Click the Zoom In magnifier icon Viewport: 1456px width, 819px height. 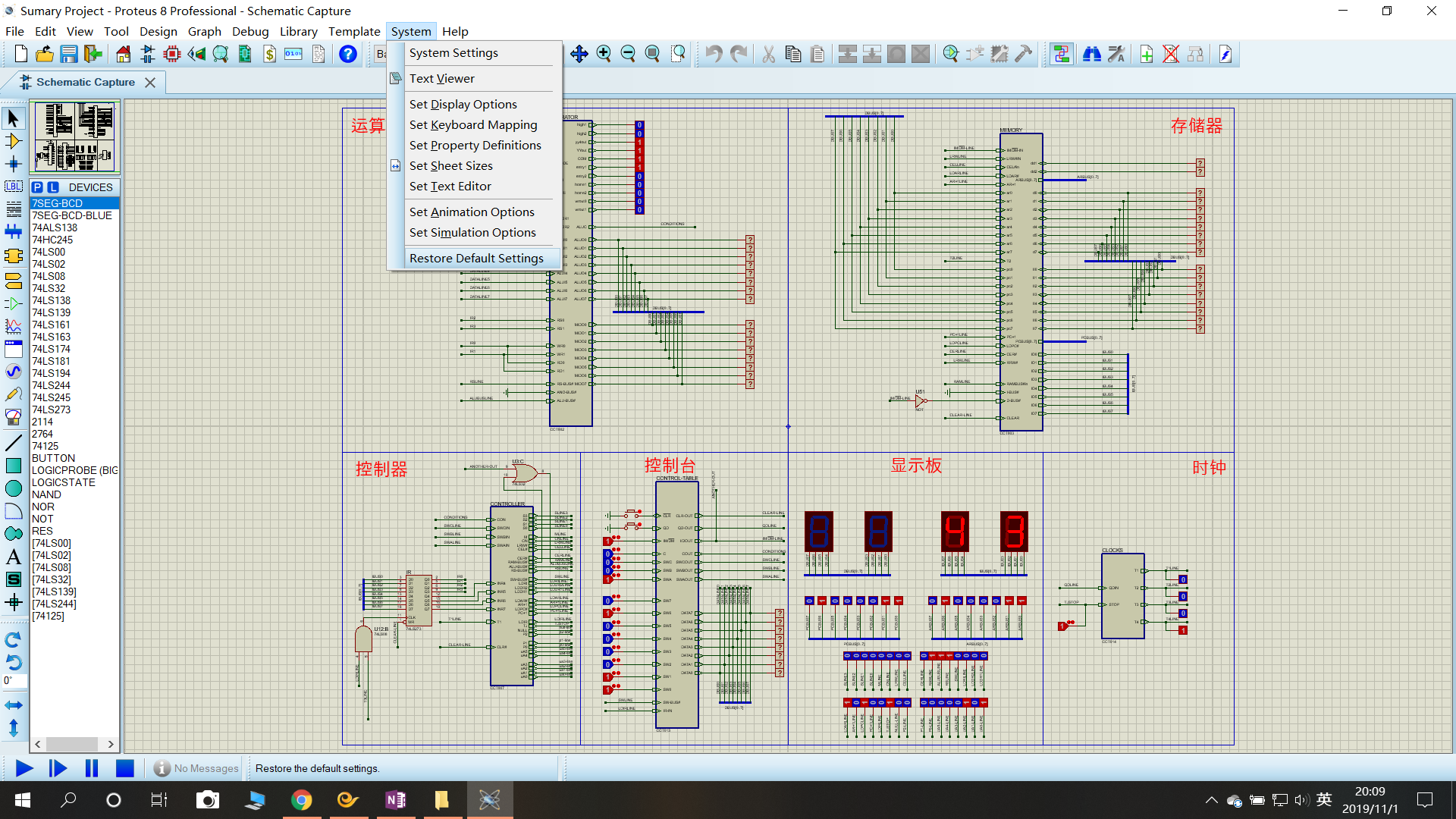coord(604,54)
